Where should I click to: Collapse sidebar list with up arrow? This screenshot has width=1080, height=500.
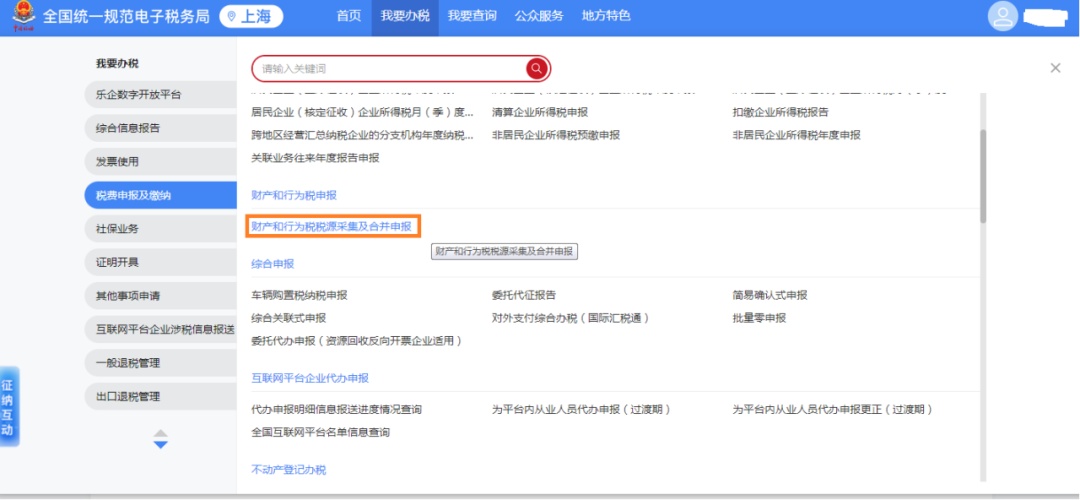160,434
